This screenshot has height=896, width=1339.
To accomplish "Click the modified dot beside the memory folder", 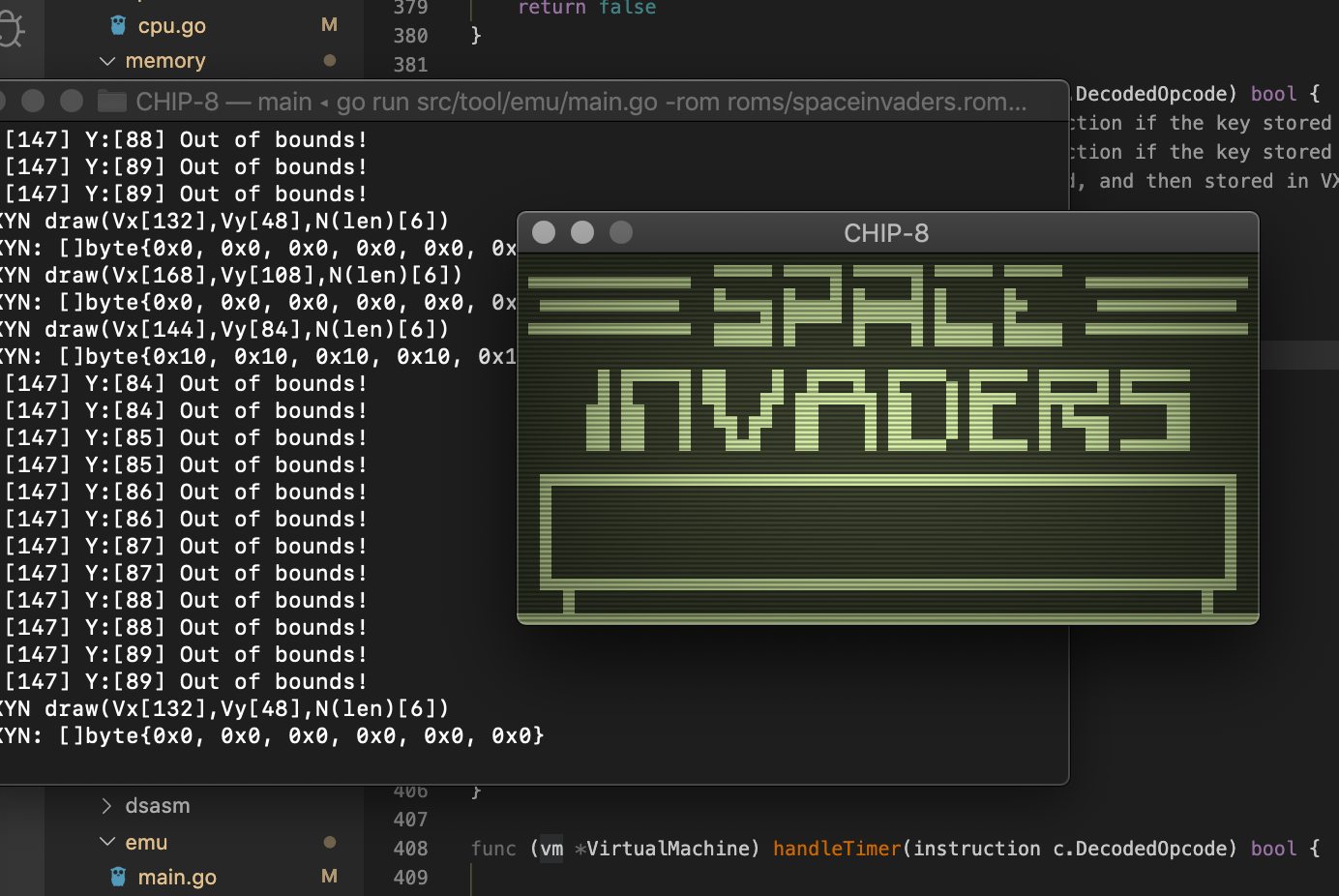I will tap(329, 60).
